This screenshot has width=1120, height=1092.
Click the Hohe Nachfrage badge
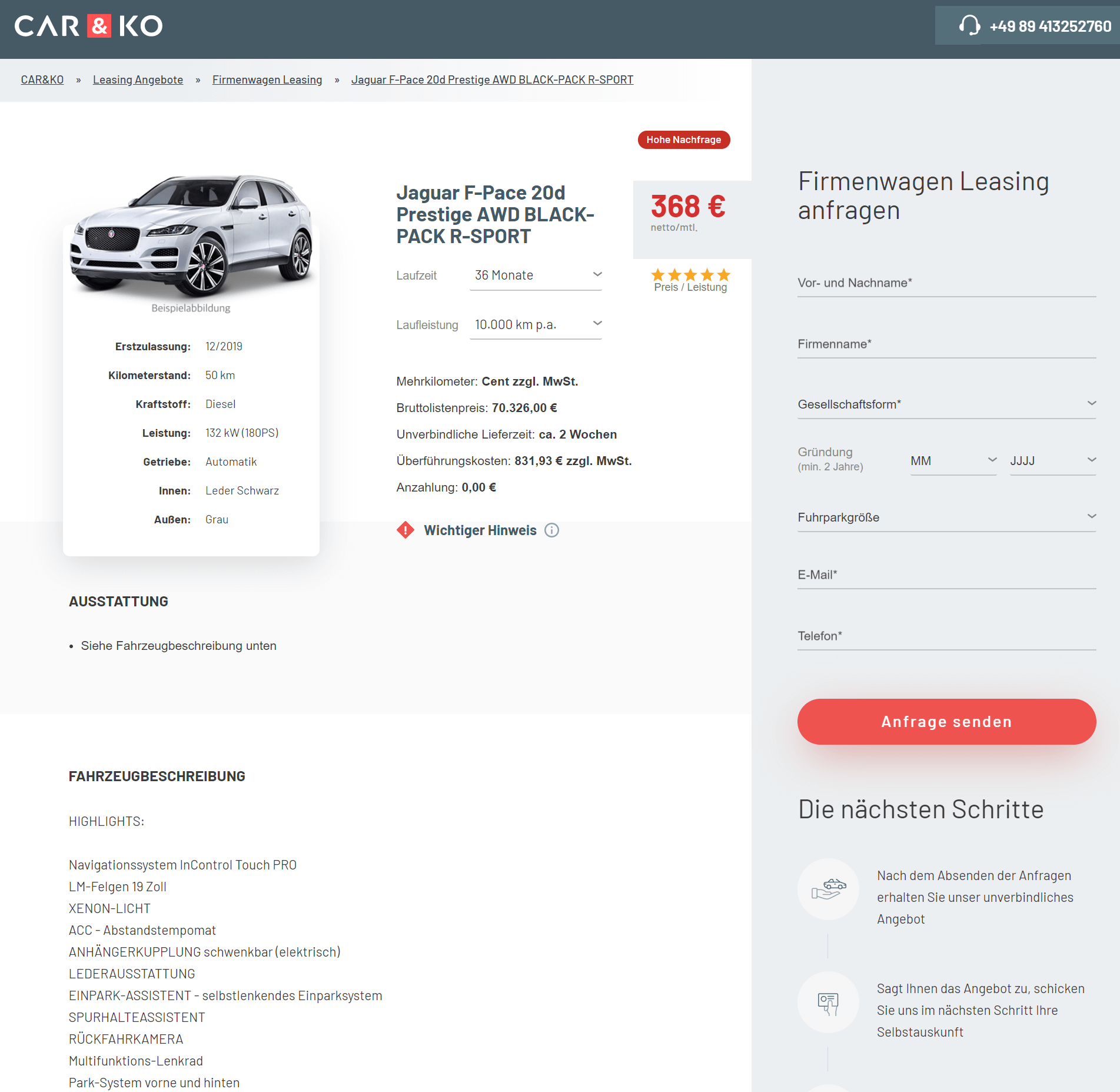coord(684,140)
